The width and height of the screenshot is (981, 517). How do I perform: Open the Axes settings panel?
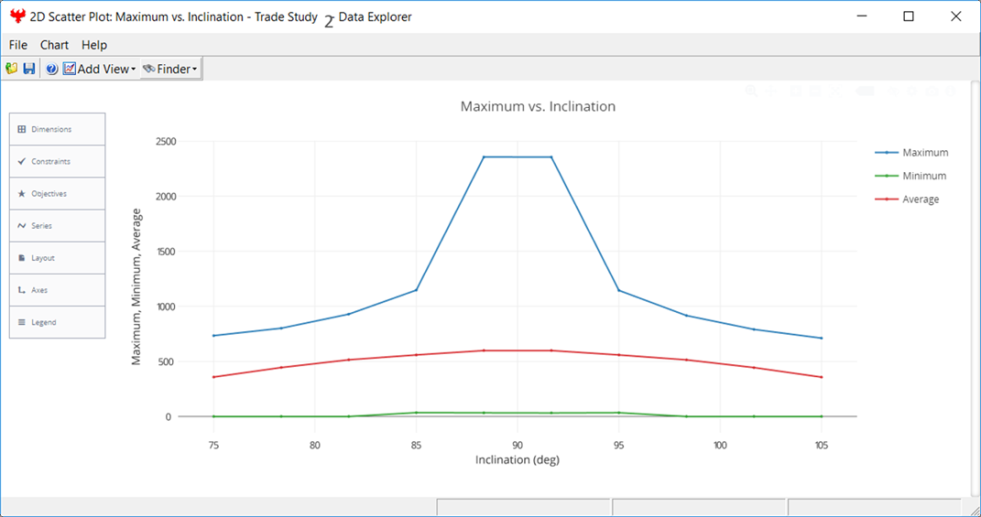[57, 290]
